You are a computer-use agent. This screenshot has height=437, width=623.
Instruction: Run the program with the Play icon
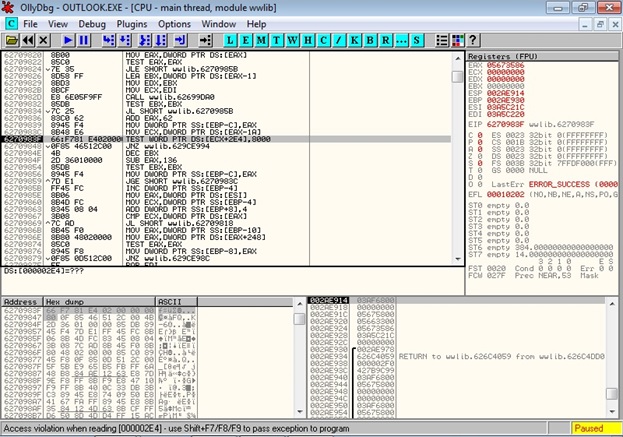click(x=67, y=39)
